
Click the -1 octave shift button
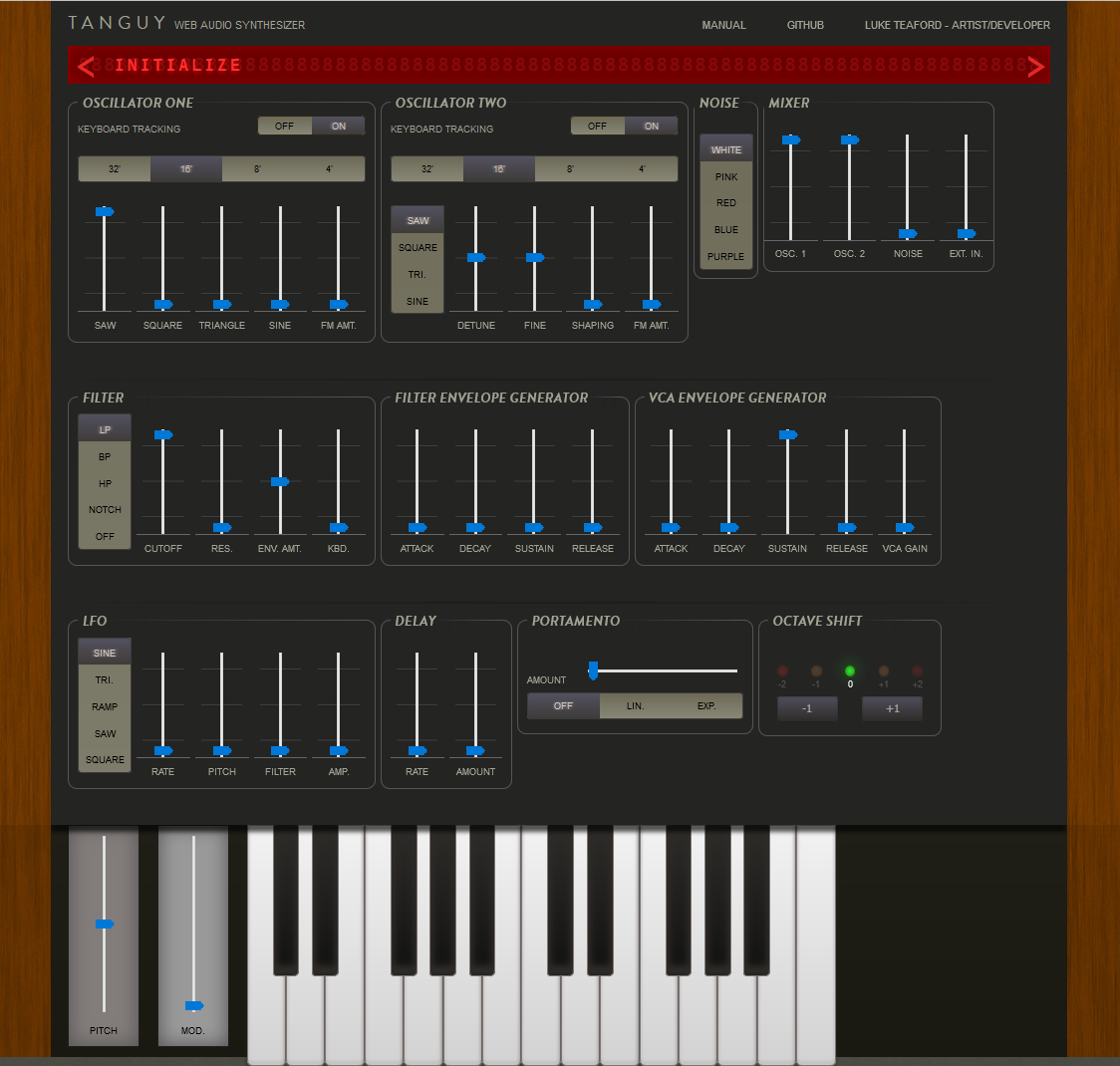tap(807, 708)
